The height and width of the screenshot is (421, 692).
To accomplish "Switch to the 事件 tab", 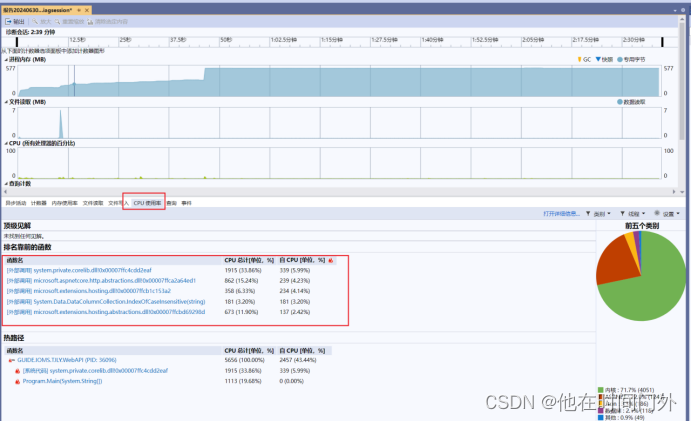I will click(187, 203).
